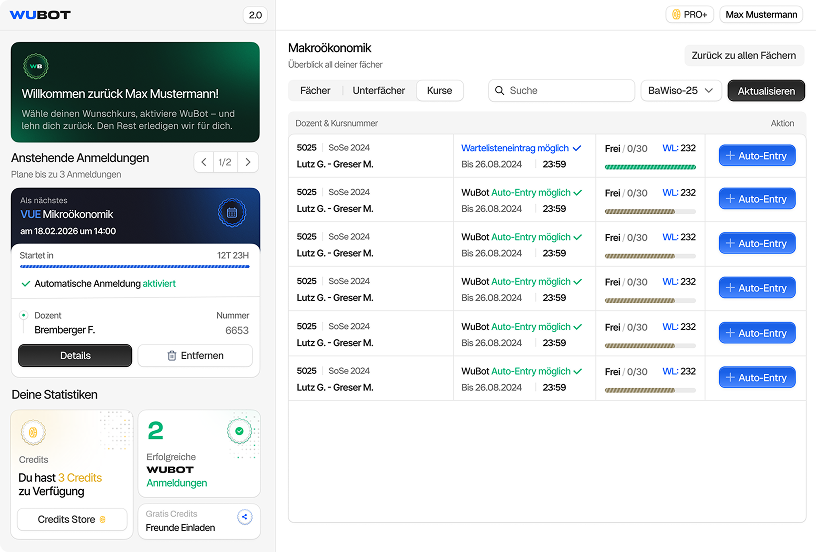Click the lecturer name Bremberger F.
This screenshot has height=552, width=816.
(65, 330)
